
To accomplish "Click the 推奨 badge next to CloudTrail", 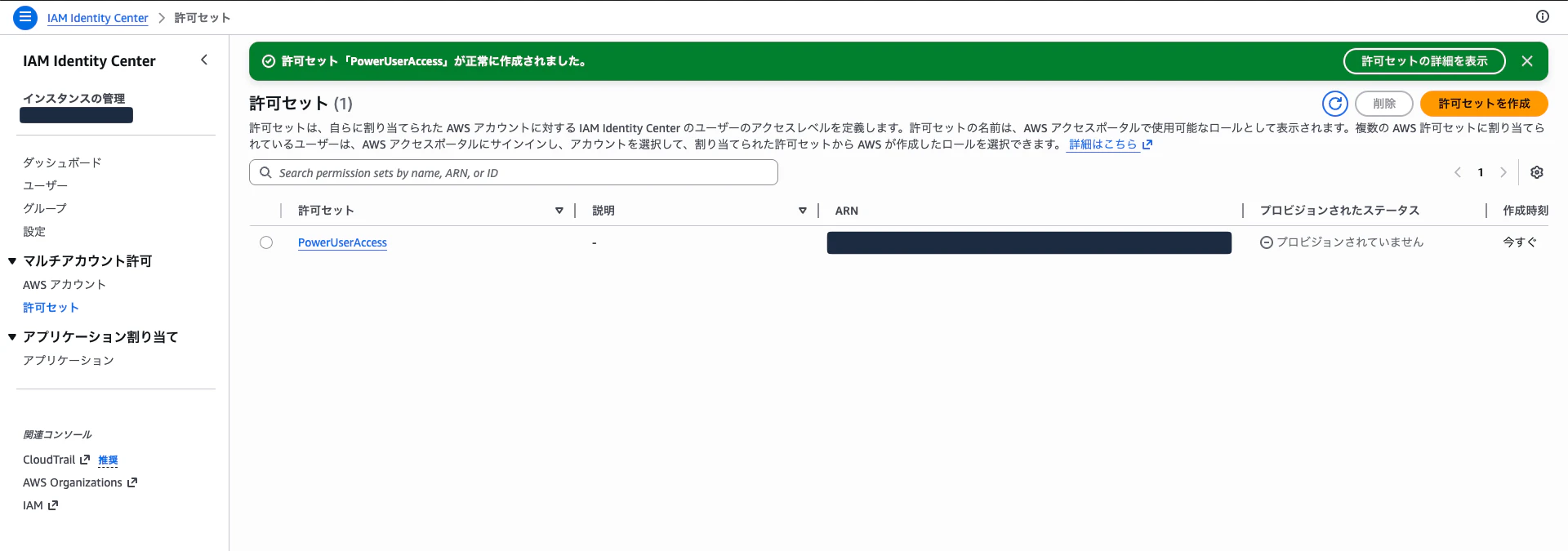I will click(x=108, y=460).
